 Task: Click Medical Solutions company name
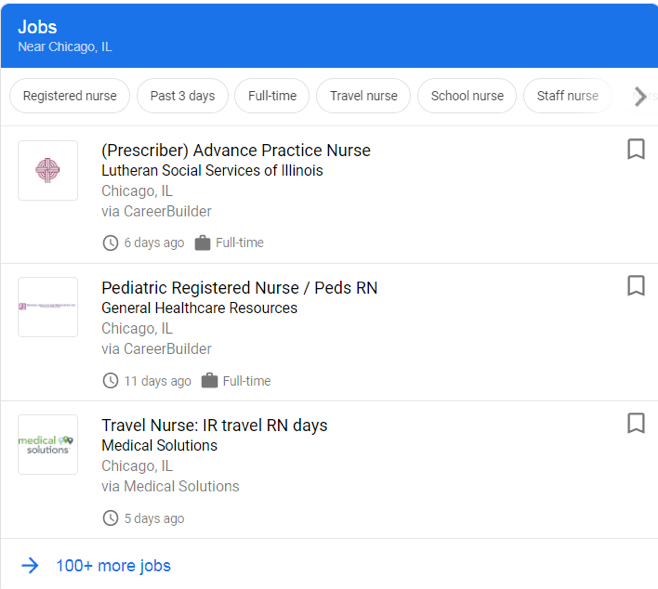tap(159, 445)
